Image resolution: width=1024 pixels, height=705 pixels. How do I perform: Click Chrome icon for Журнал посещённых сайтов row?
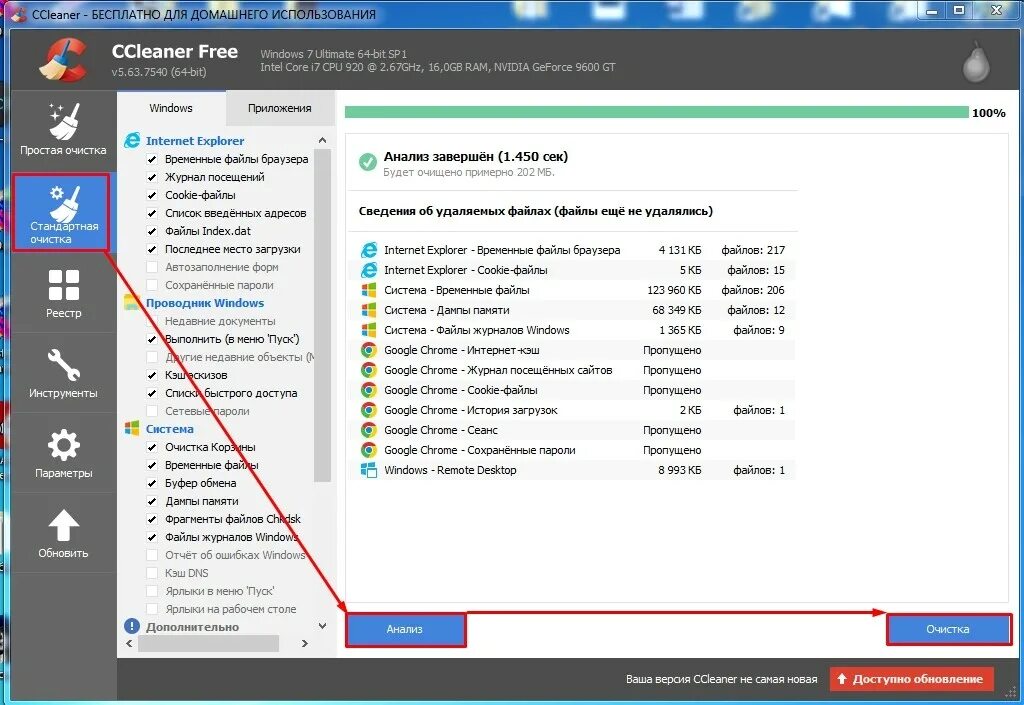[x=369, y=370]
